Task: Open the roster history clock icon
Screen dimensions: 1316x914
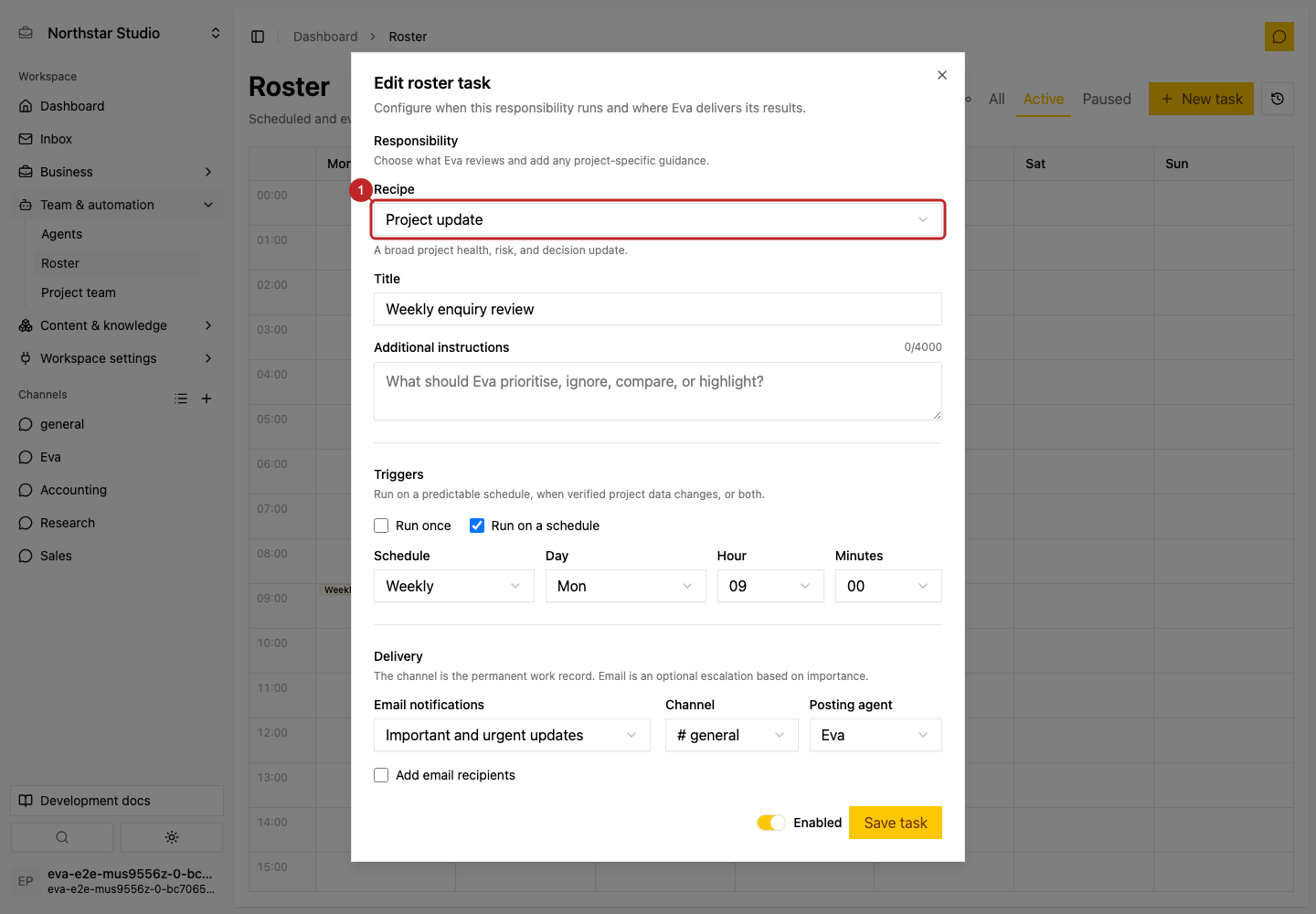Action: (x=1278, y=99)
